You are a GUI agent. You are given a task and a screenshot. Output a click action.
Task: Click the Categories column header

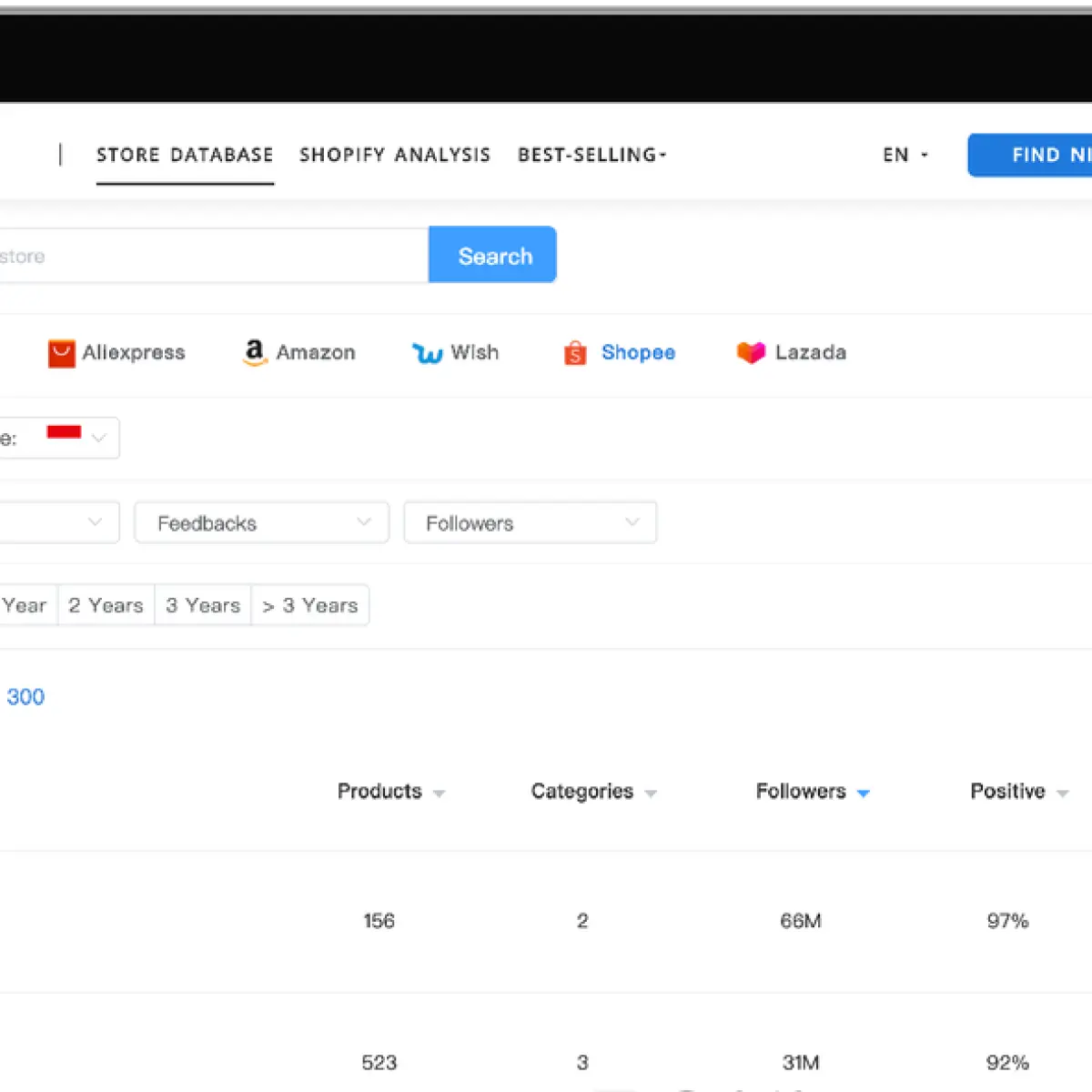click(x=582, y=792)
